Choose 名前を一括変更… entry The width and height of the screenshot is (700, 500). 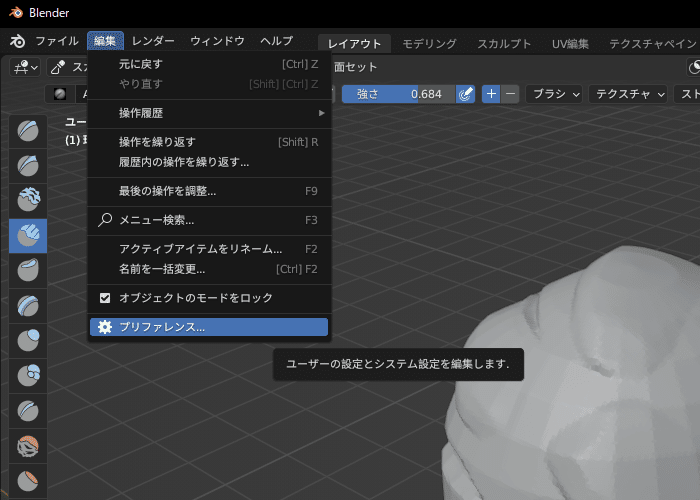pos(209,269)
